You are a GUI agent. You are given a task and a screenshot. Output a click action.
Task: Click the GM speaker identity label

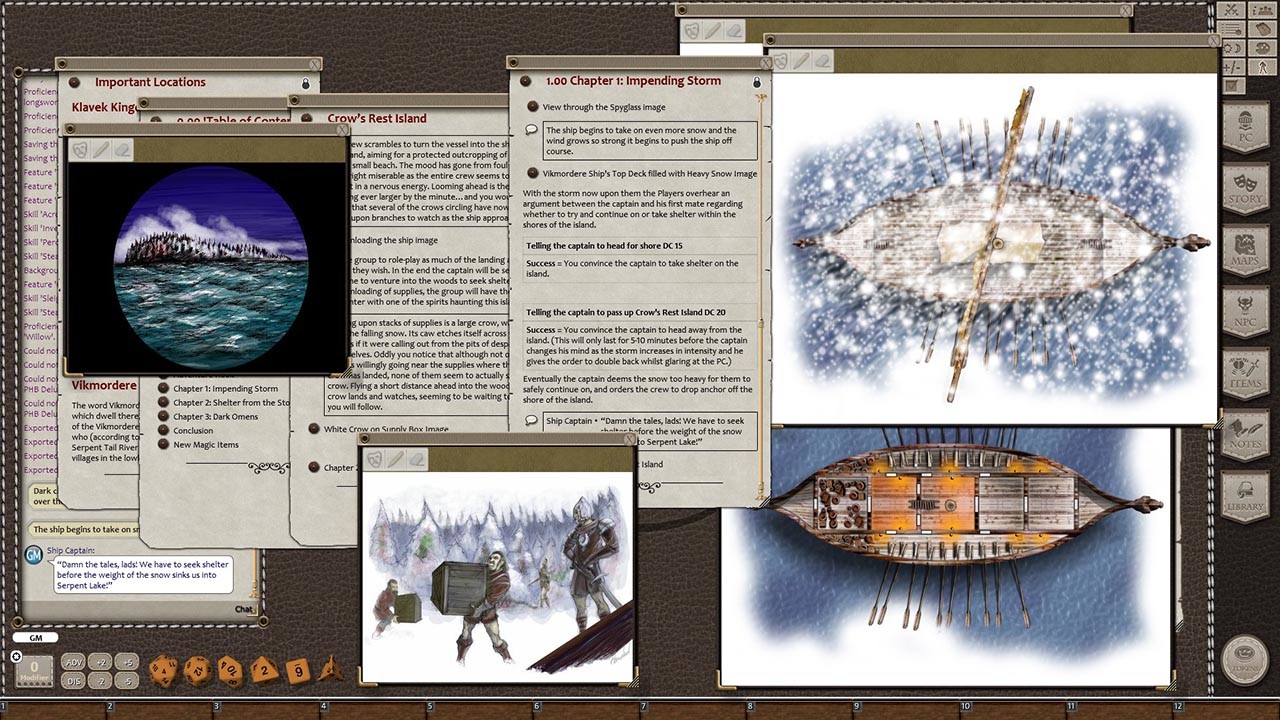point(35,637)
